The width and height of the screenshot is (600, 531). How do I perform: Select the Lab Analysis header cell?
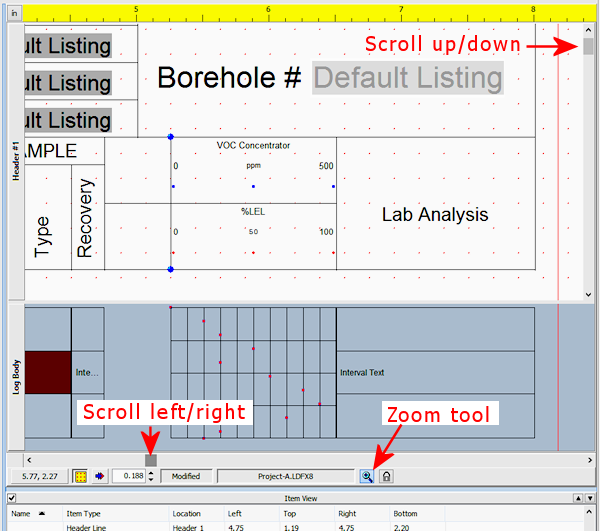tap(435, 214)
